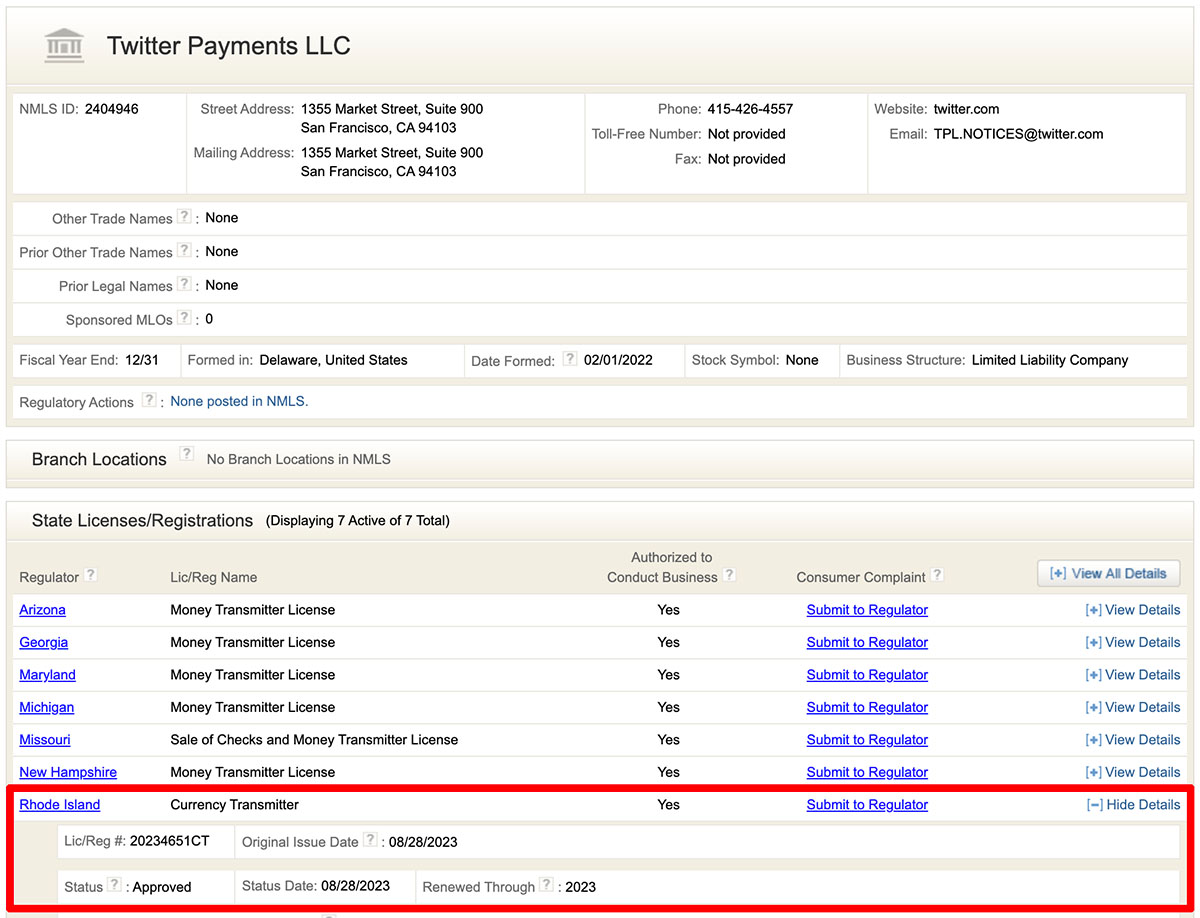1200x918 pixels.
Task: Click the help icon next to Consumer Complaint
Action: tap(937, 575)
